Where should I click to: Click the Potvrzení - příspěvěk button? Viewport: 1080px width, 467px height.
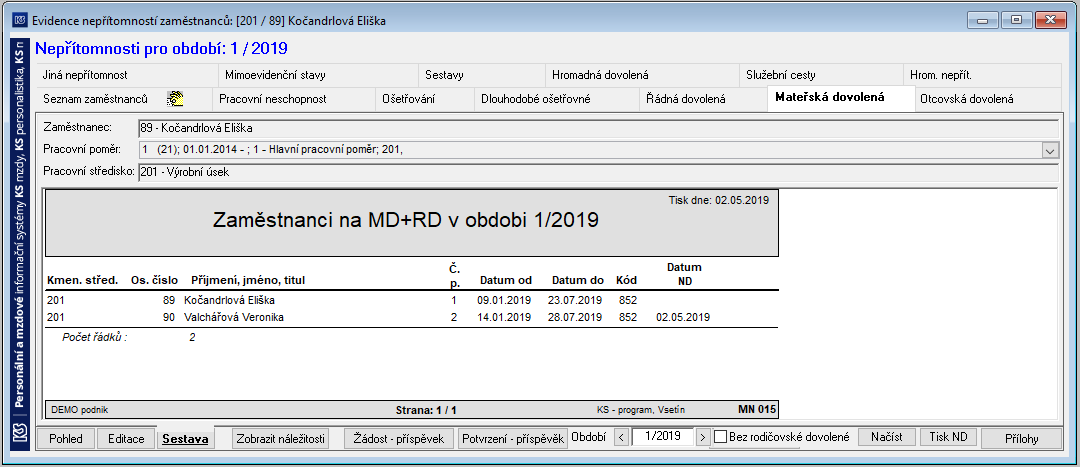(x=513, y=438)
